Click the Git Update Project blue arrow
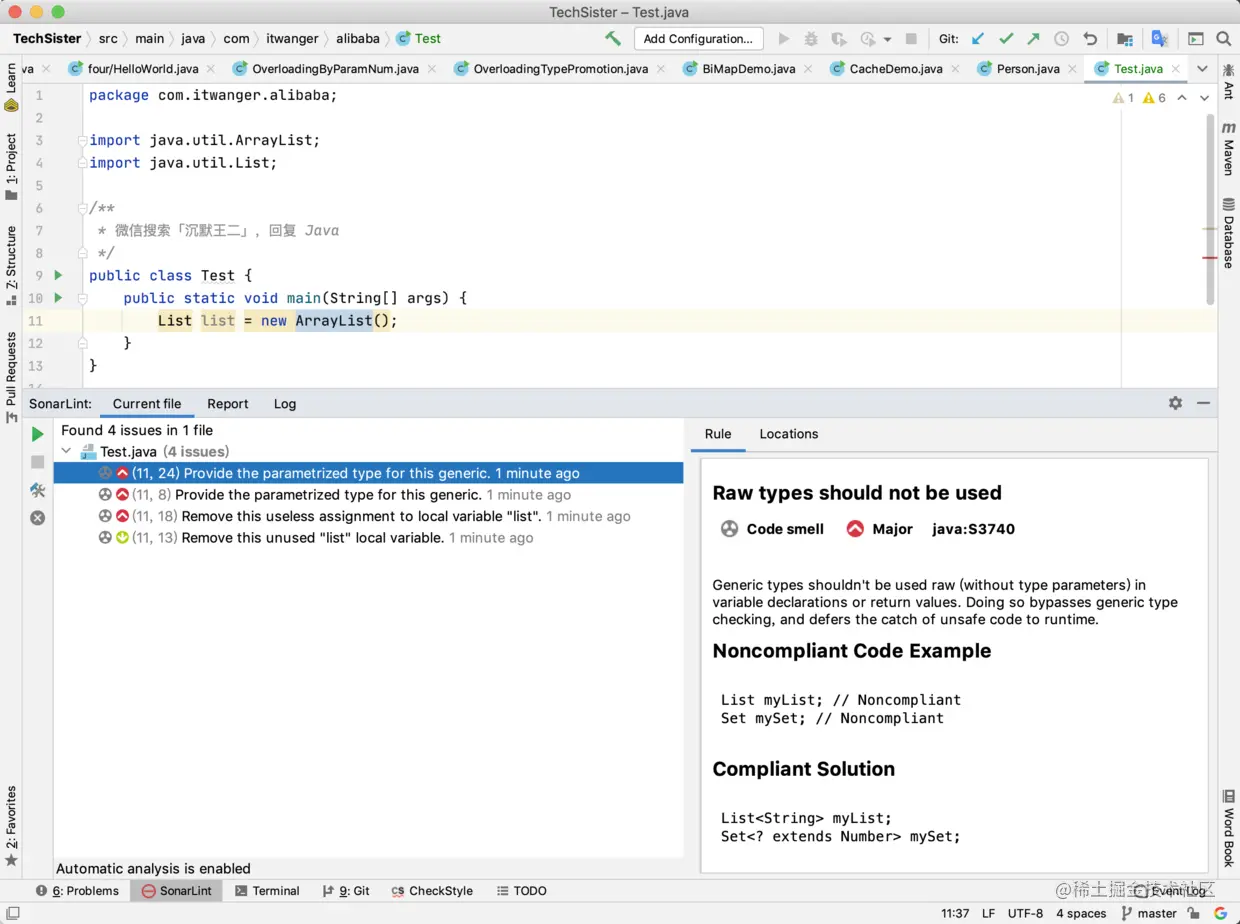The width and height of the screenshot is (1240, 924). 978,39
